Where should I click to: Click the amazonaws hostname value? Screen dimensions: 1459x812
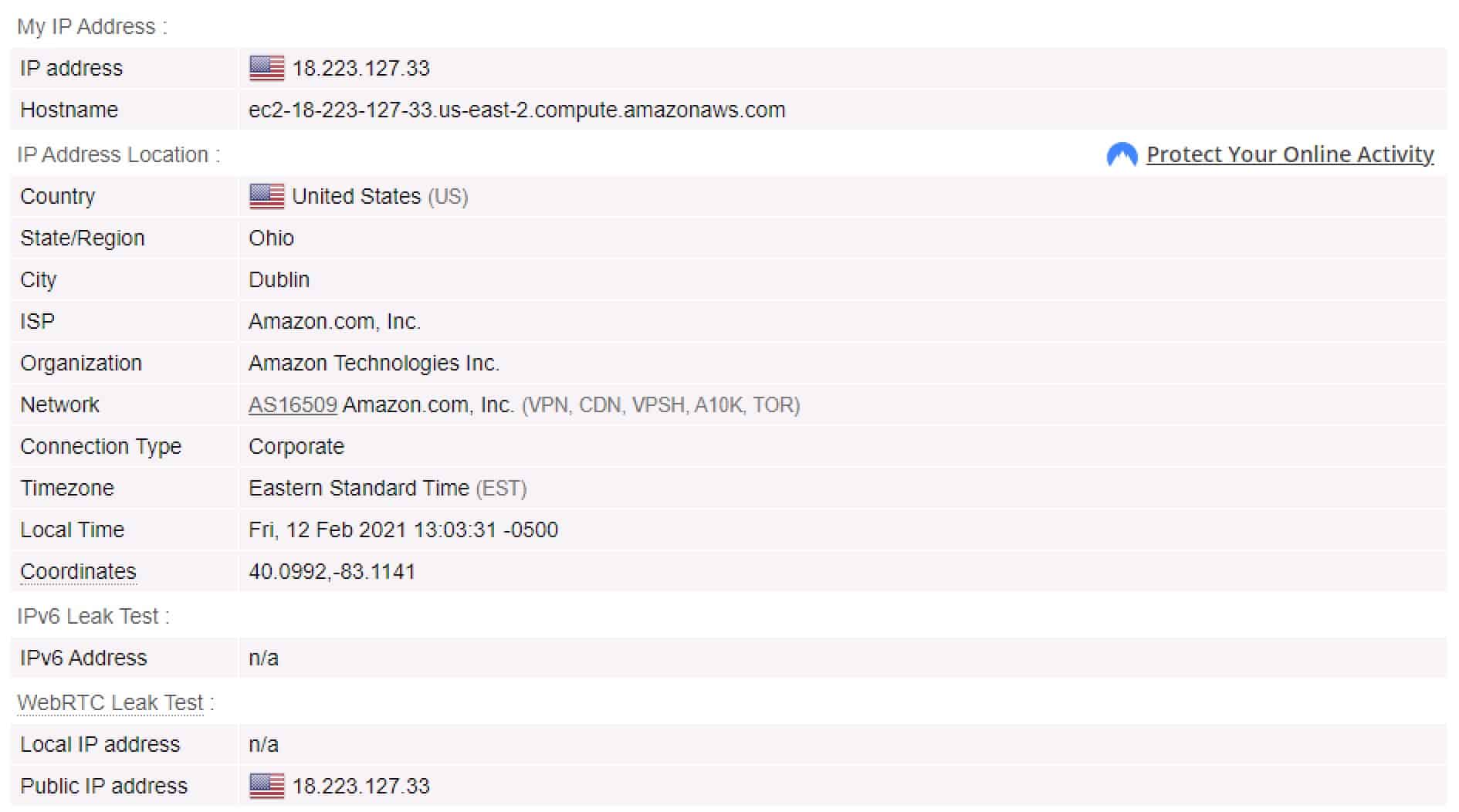point(516,110)
